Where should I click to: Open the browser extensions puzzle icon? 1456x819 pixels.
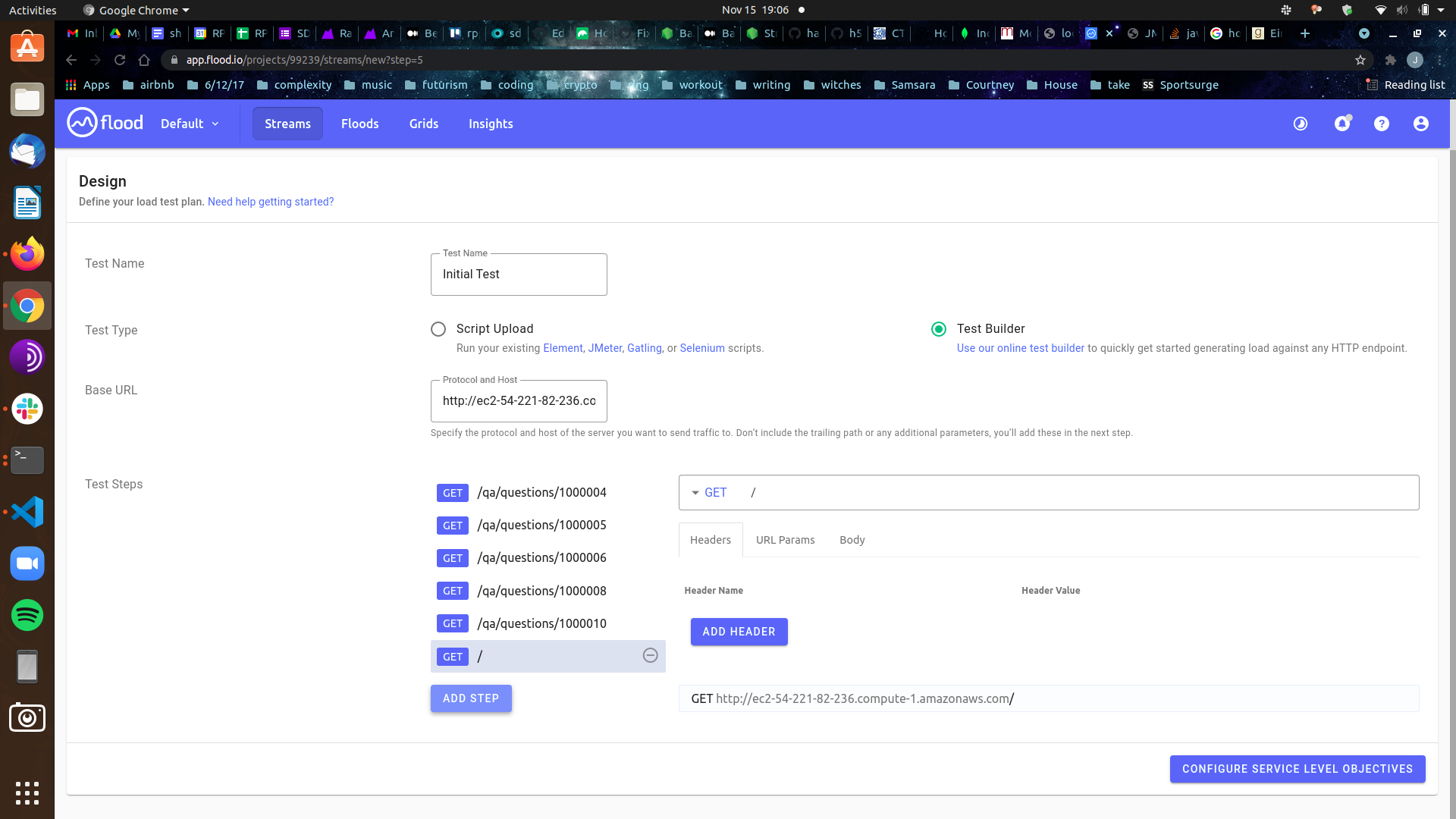1392,60
